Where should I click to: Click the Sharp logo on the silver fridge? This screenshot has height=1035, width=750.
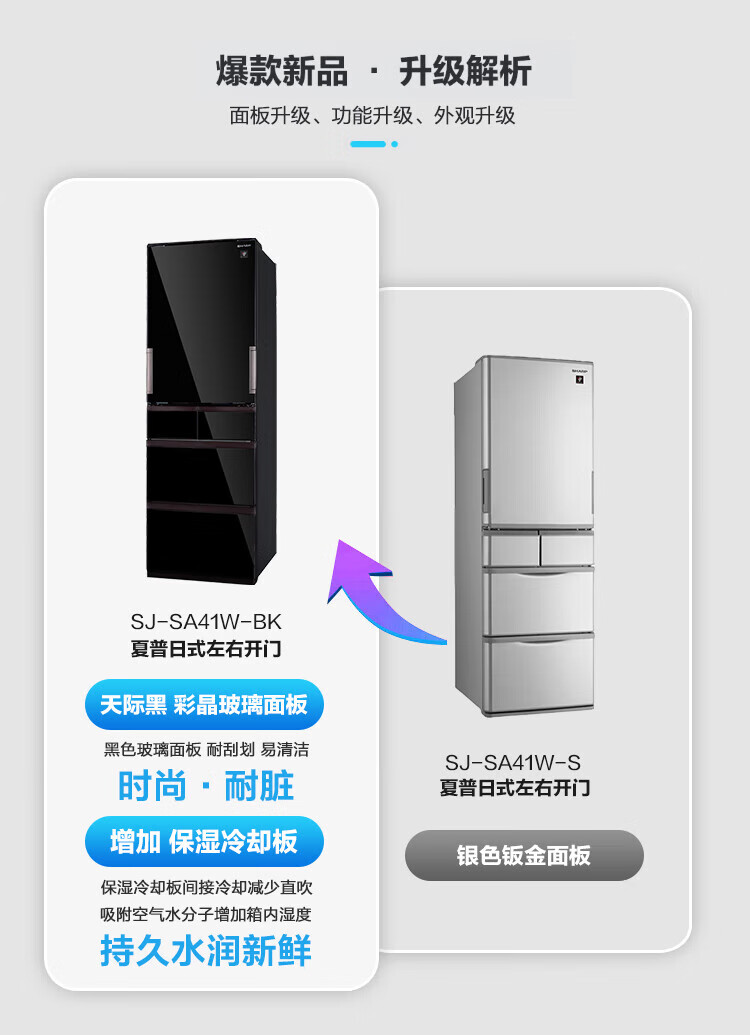point(580,375)
